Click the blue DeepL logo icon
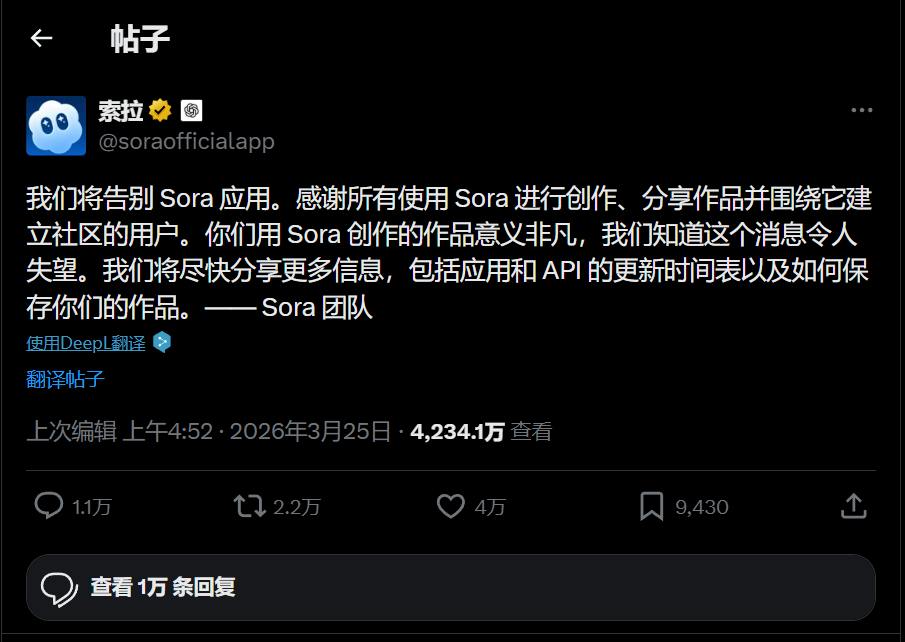905x642 pixels. [x=162, y=342]
